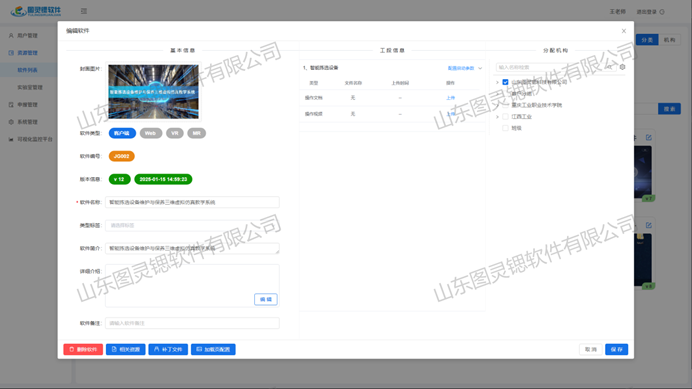This screenshot has width=692, height=389.
Task: Click the logout power icon in header
Action: (x=662, y=12)
